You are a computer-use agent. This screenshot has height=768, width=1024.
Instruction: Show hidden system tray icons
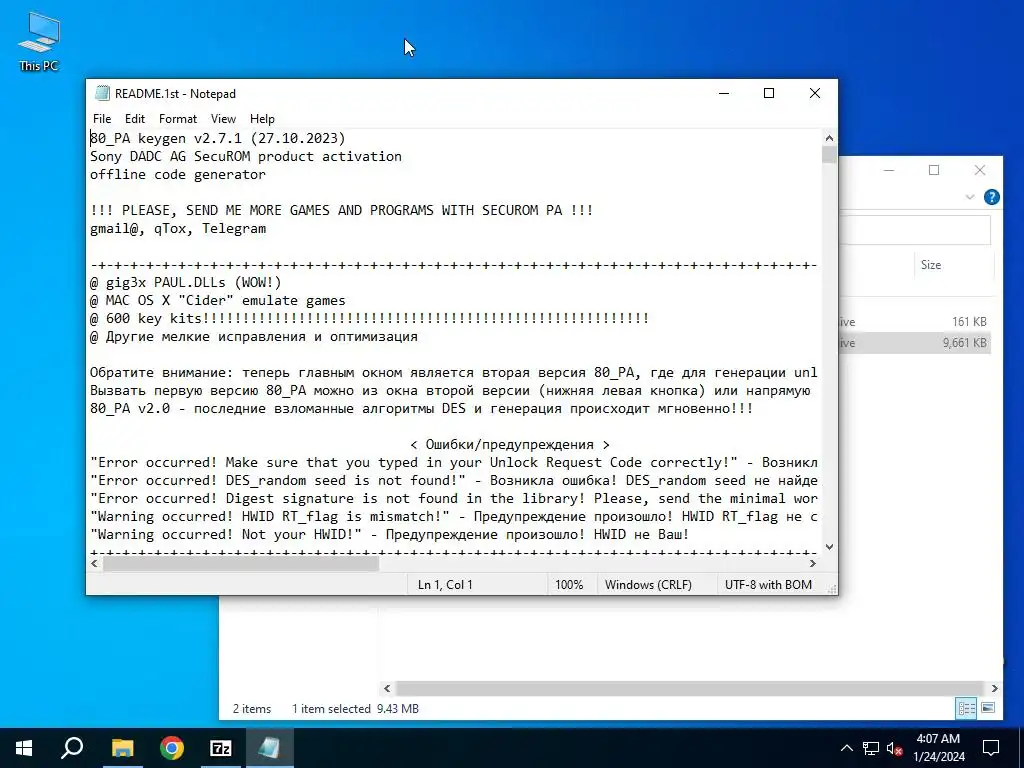tap(846, 748)
